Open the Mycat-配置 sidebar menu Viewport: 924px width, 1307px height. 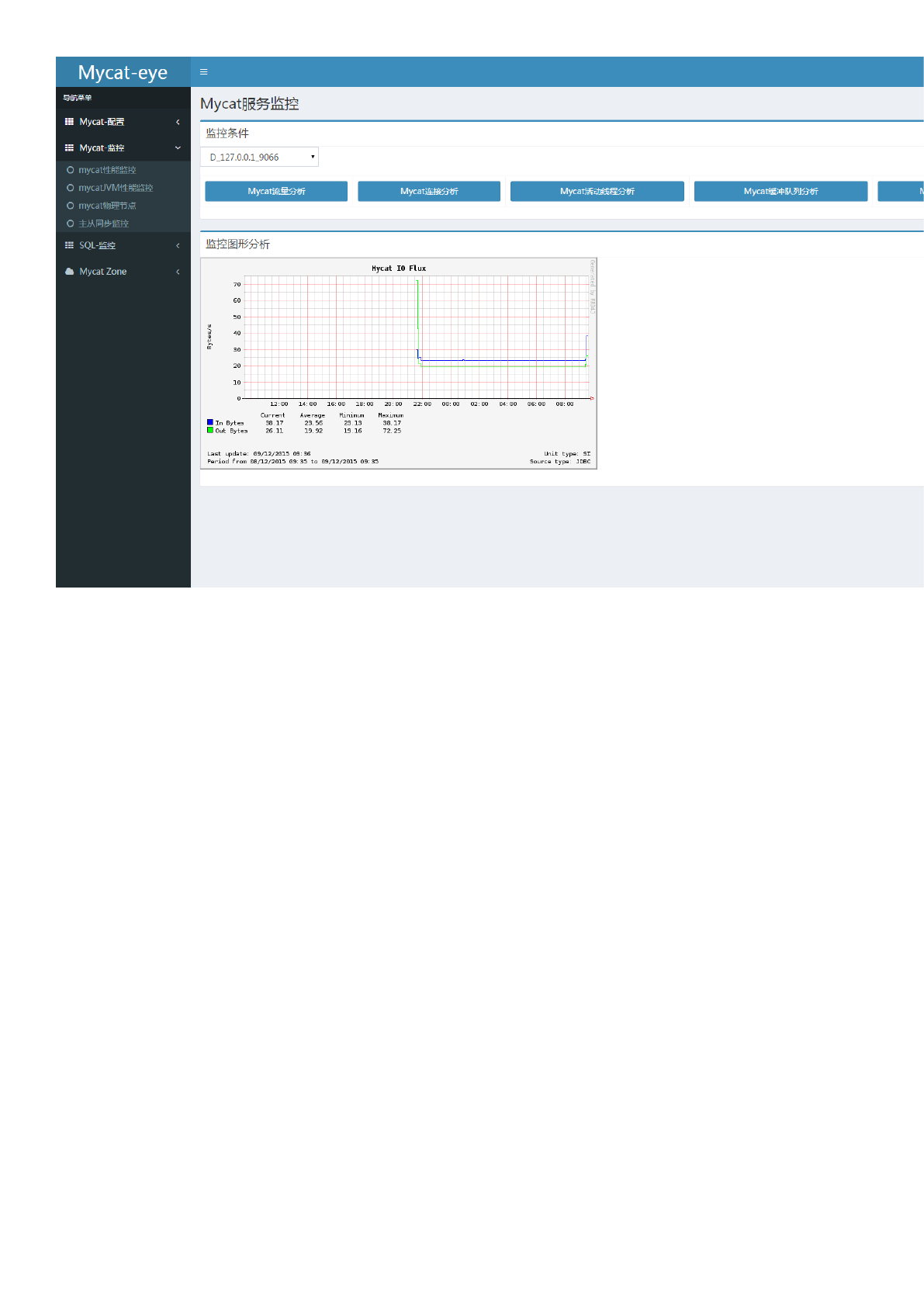[123, 122]
